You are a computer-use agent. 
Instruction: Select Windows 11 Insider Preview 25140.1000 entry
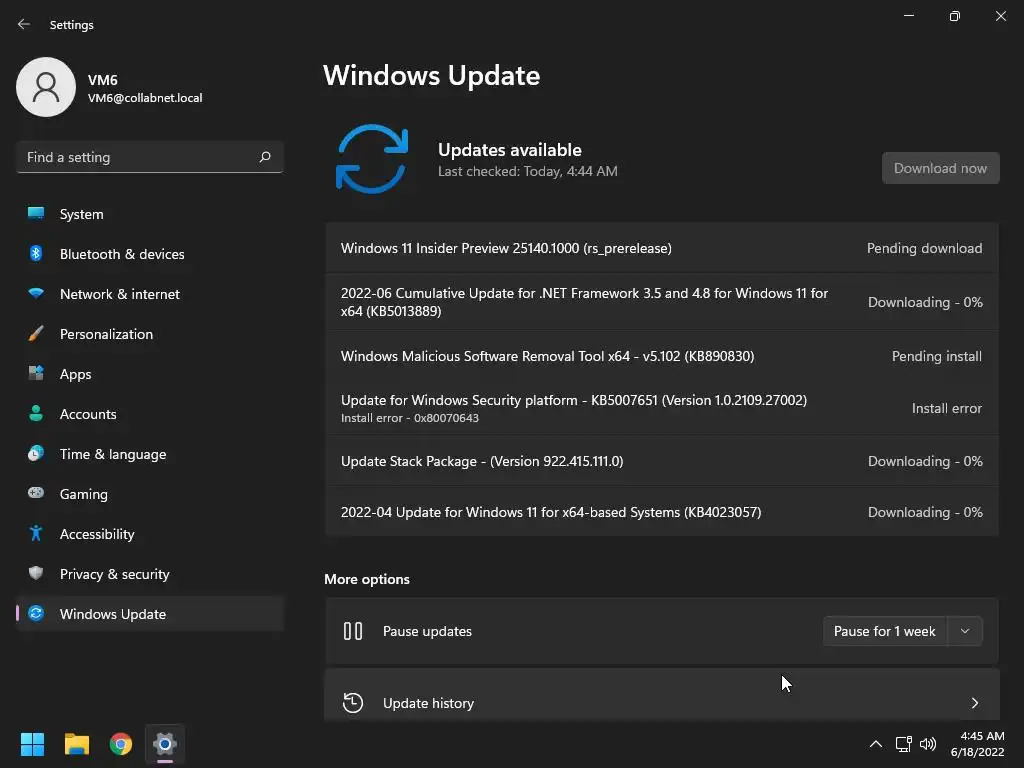[662, 248]
